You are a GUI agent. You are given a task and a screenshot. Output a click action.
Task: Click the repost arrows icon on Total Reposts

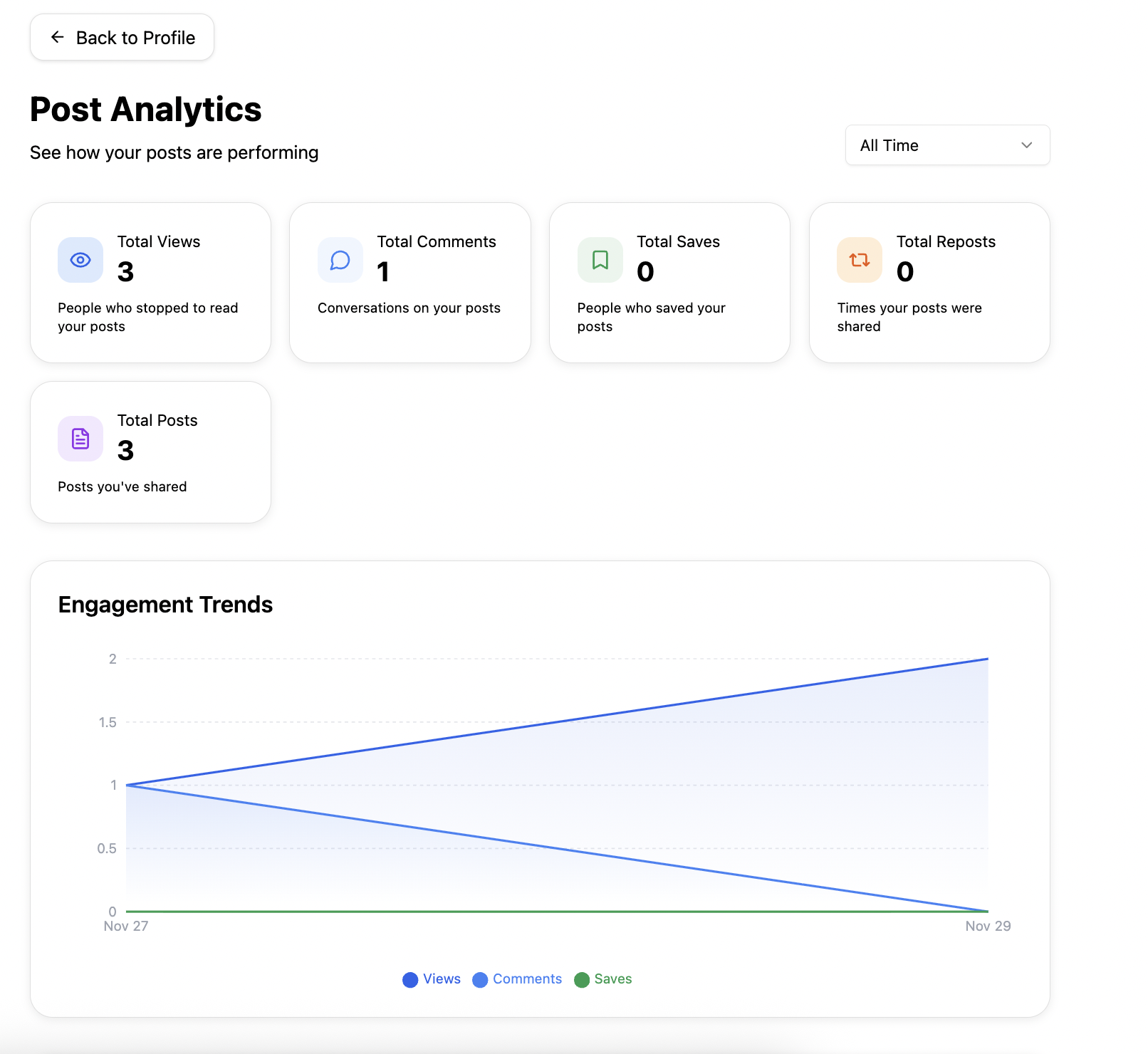coord(860,260)
